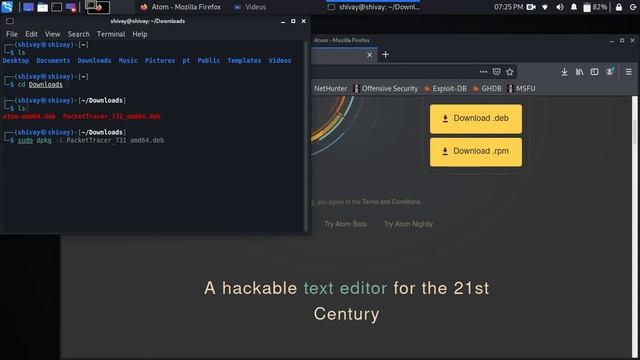Click the Try Atom Beta link

point(345,224)
